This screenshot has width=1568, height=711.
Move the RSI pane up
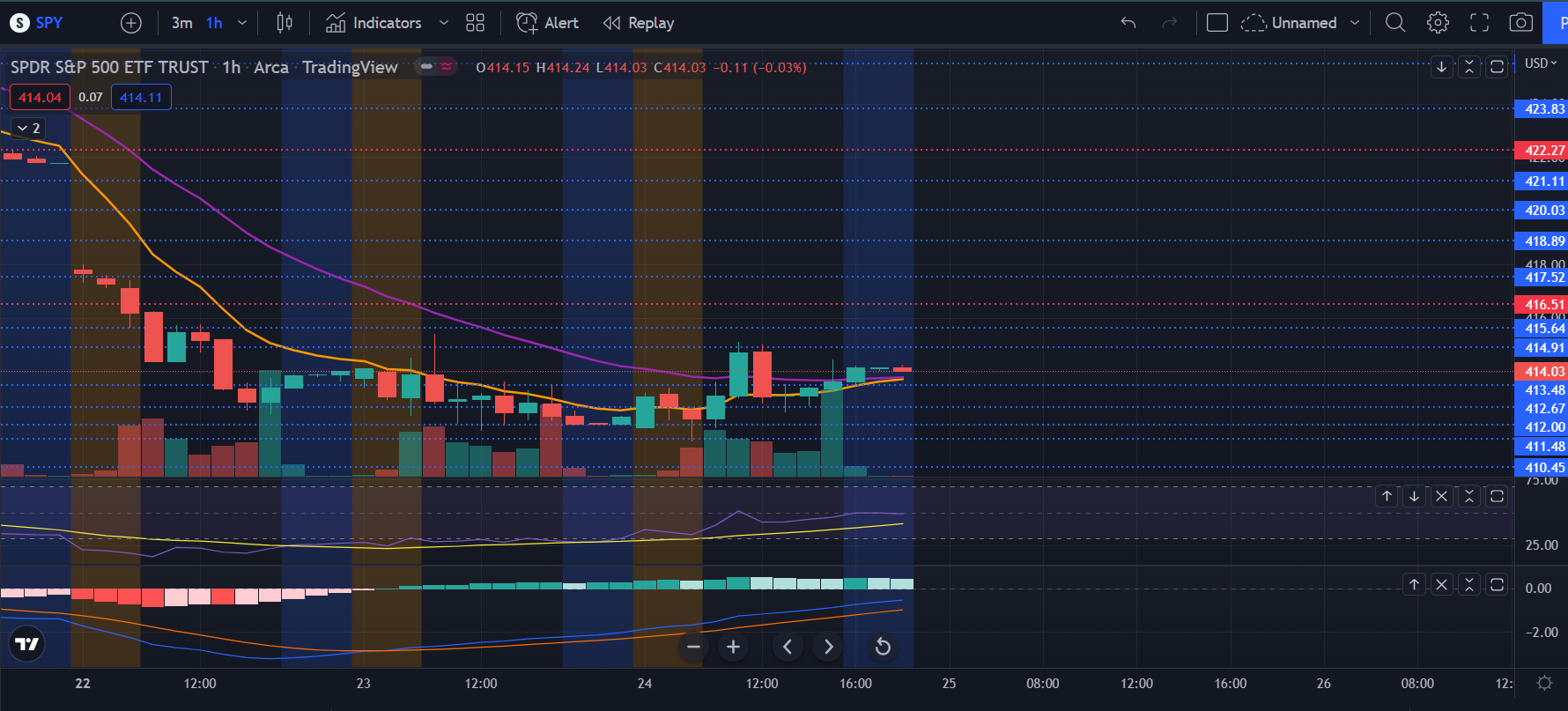(1387, 497)
